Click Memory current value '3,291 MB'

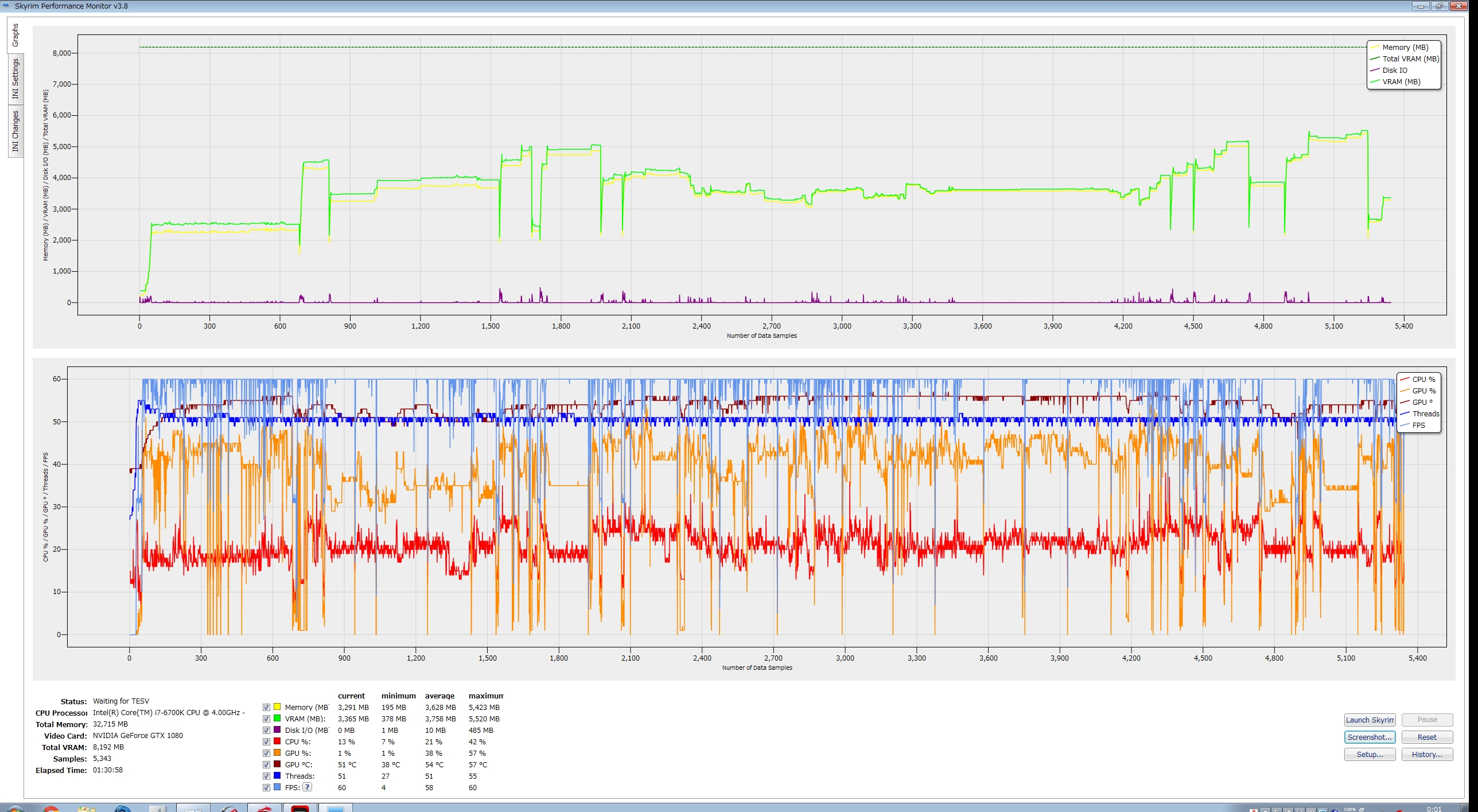353,707
